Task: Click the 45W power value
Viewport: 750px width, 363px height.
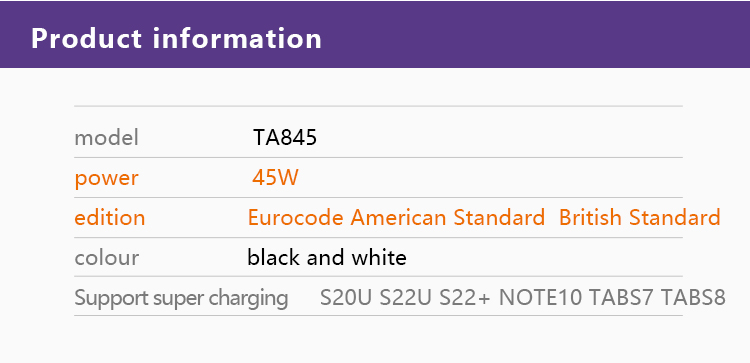Action: (275, 178)
